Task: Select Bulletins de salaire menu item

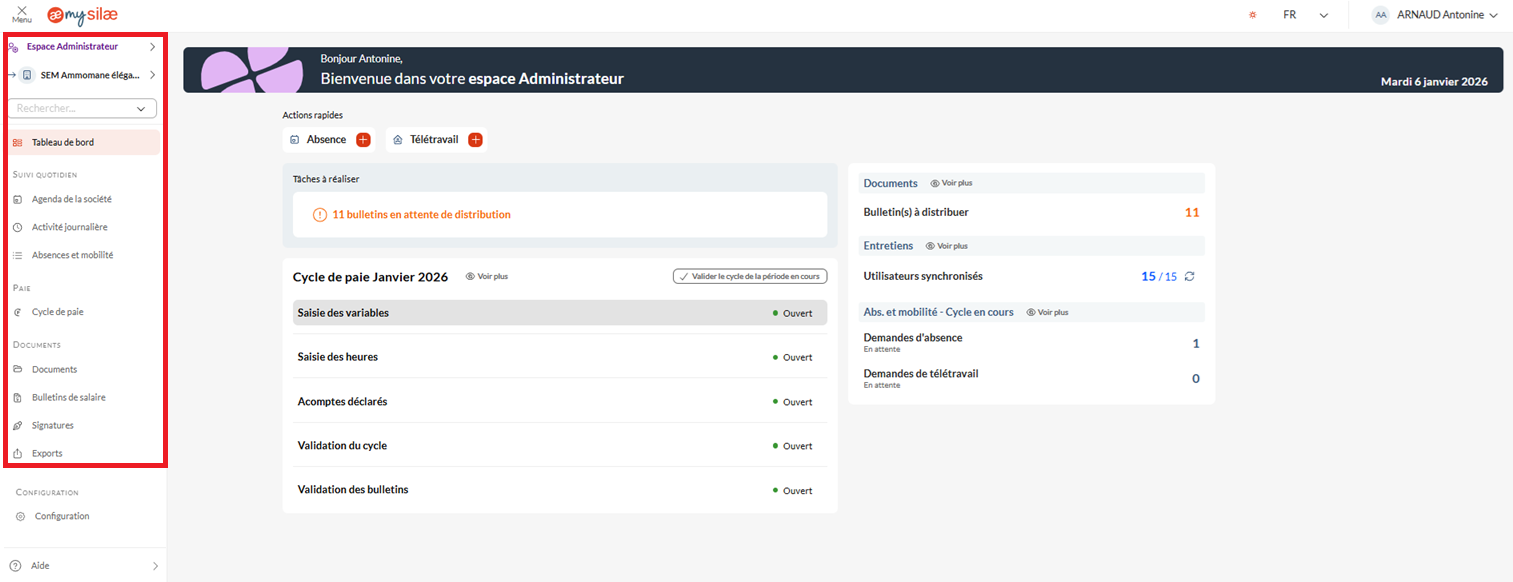Action: [x=68, y=397]
